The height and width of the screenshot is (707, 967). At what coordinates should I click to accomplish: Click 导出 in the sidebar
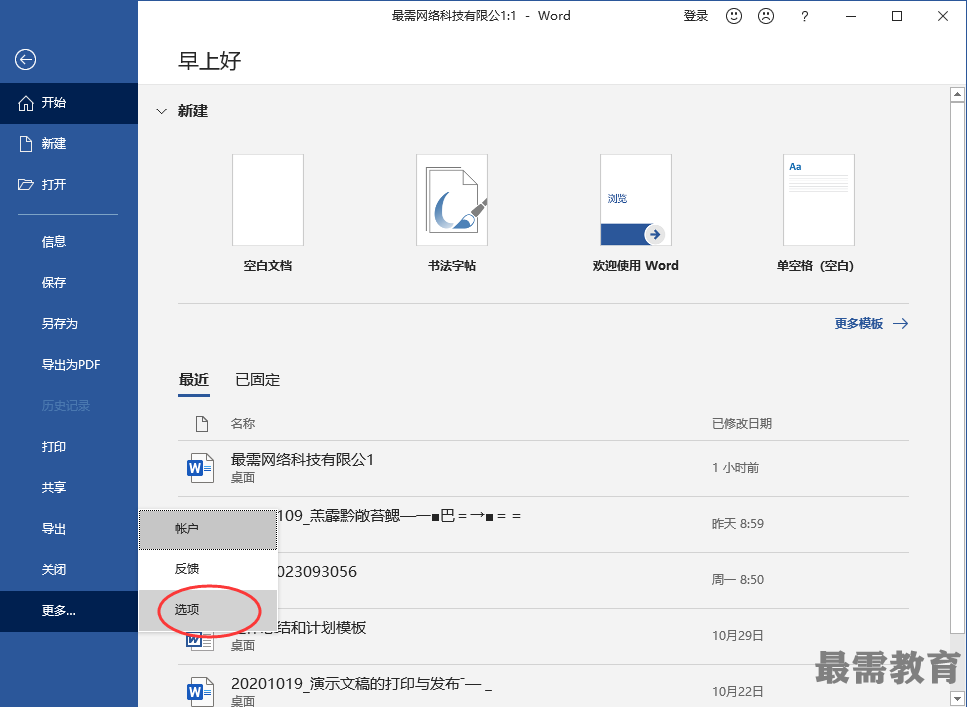[x=69, y=529]
